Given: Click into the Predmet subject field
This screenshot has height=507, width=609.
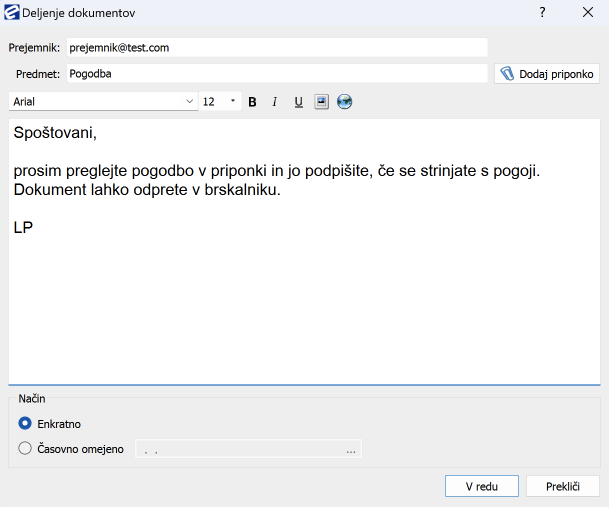Looking at the screenshot, I should 276,74.
